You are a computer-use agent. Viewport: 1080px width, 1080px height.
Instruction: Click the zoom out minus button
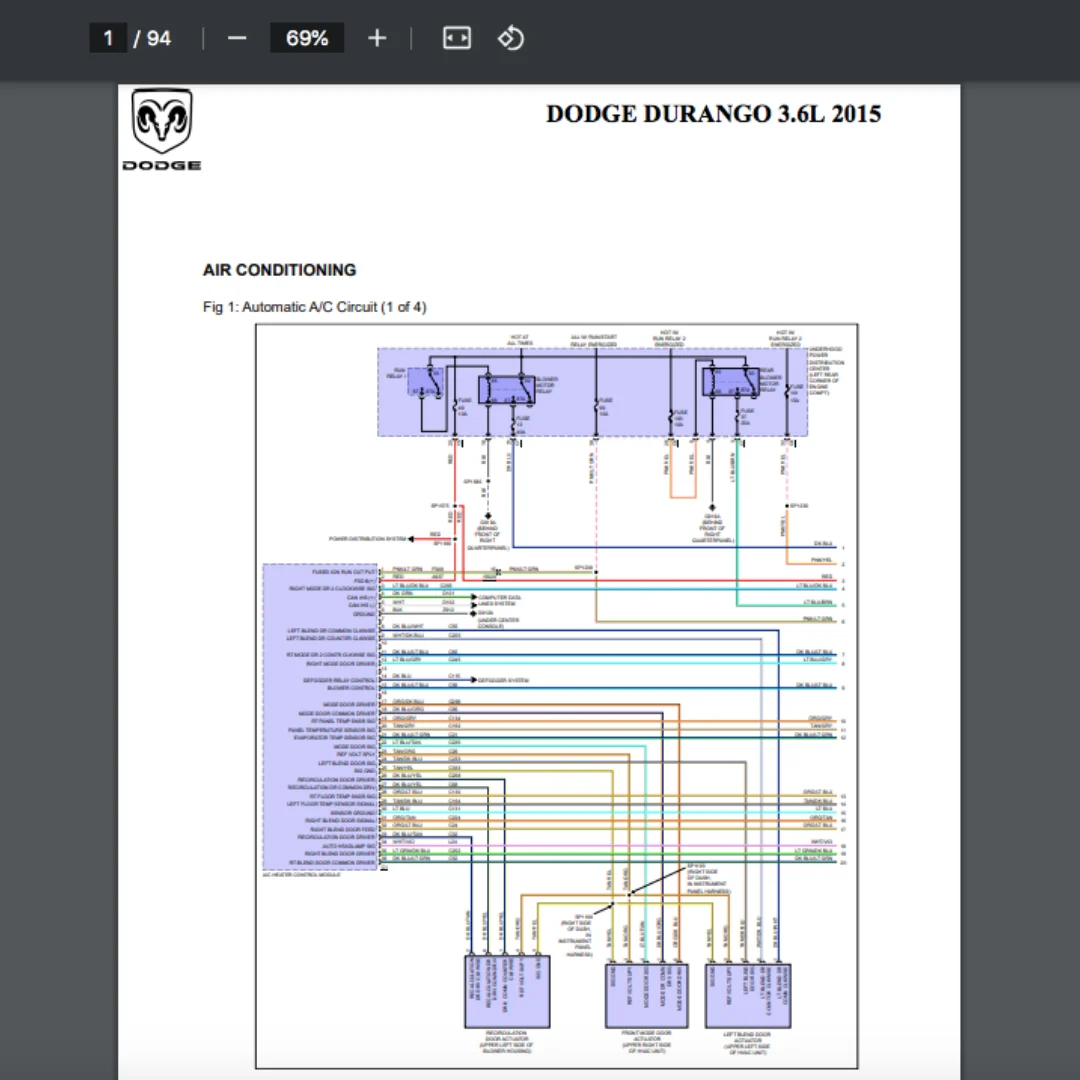237,39
